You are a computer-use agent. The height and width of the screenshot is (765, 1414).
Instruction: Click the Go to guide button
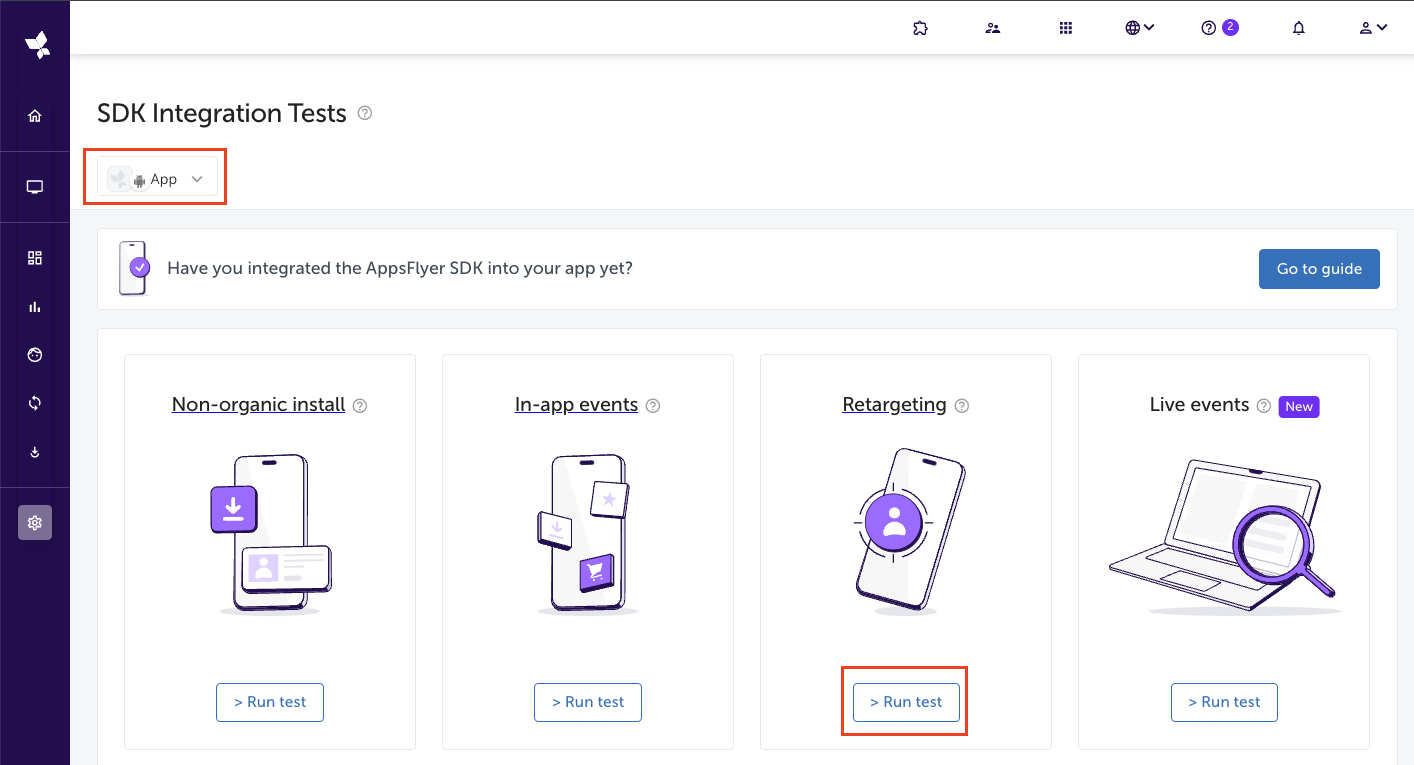pyautogui.click(x=1319, y=269)
